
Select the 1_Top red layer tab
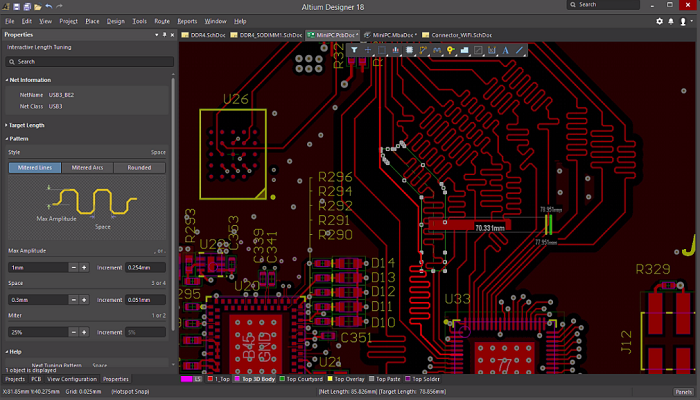point(219,379)
